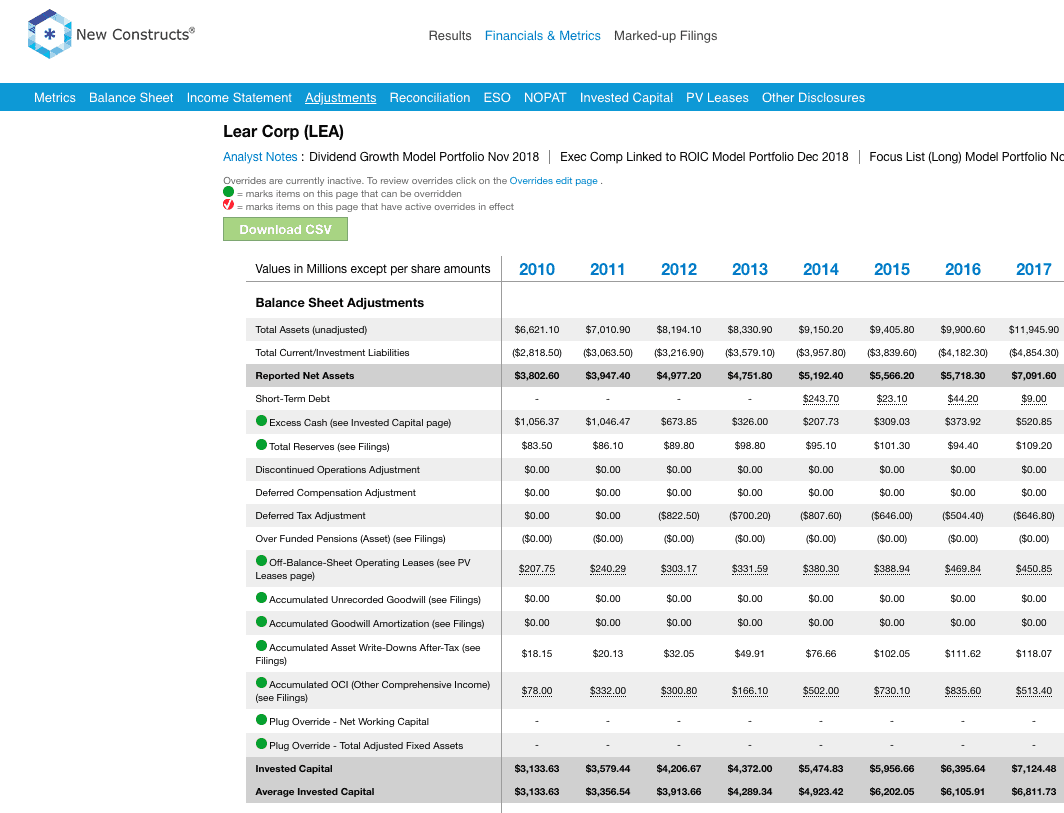Open Marked-up Filings navigation item
This screenshot has height=813, width=1064.
665,36
